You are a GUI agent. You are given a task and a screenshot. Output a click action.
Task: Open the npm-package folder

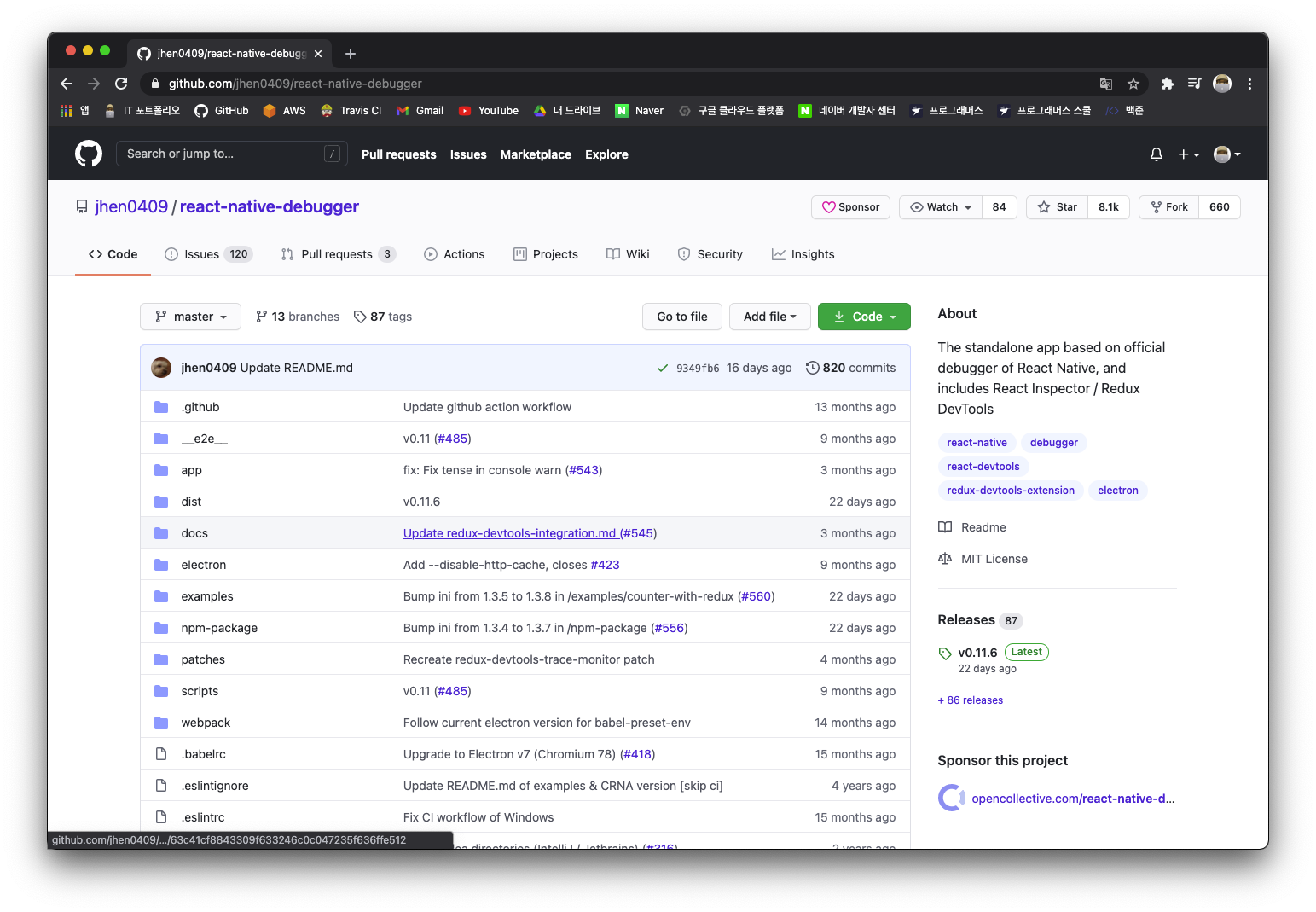[219, 628]
